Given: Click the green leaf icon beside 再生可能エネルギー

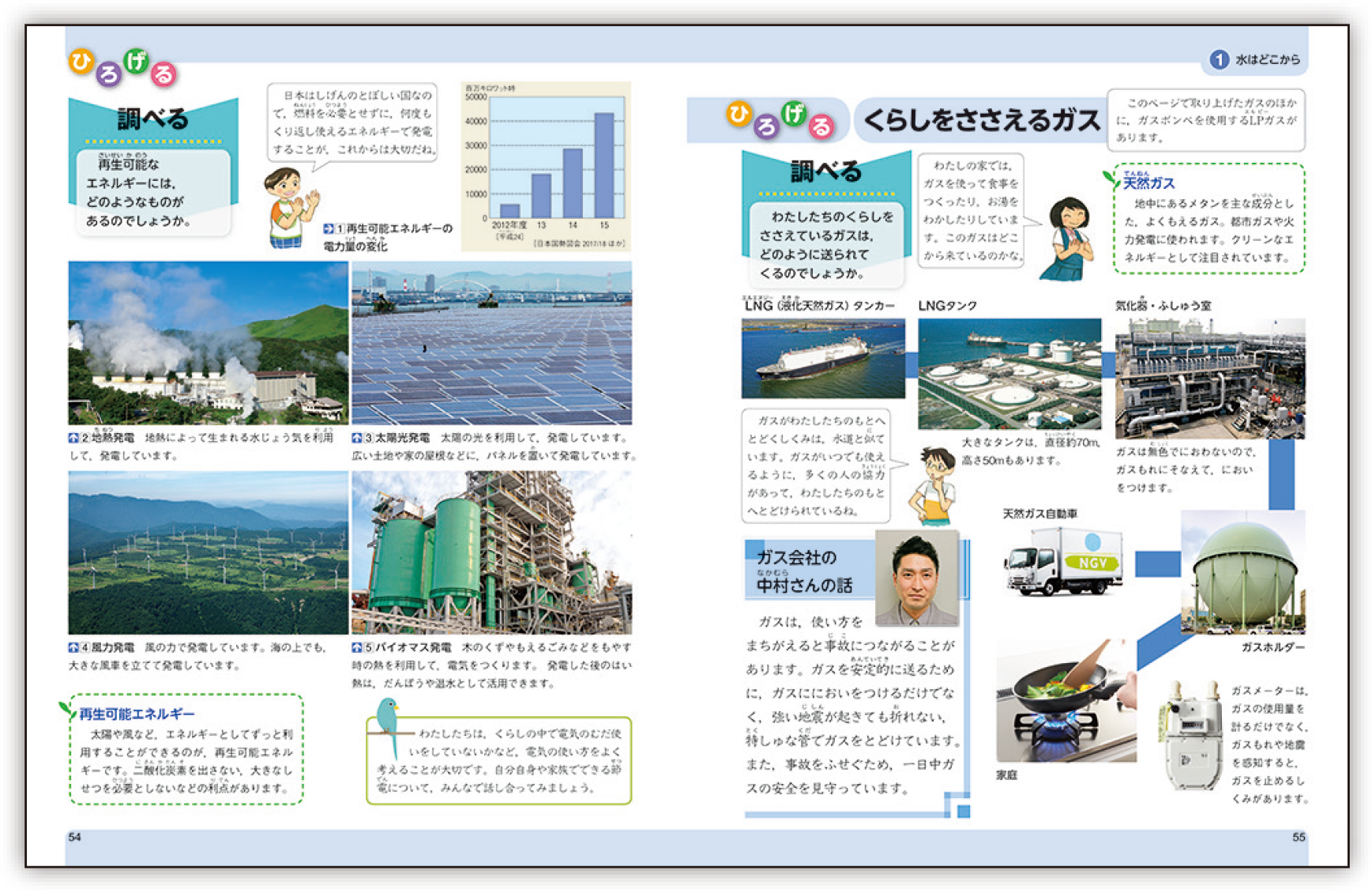Looking at the screenshot, I should pos(66,709).
